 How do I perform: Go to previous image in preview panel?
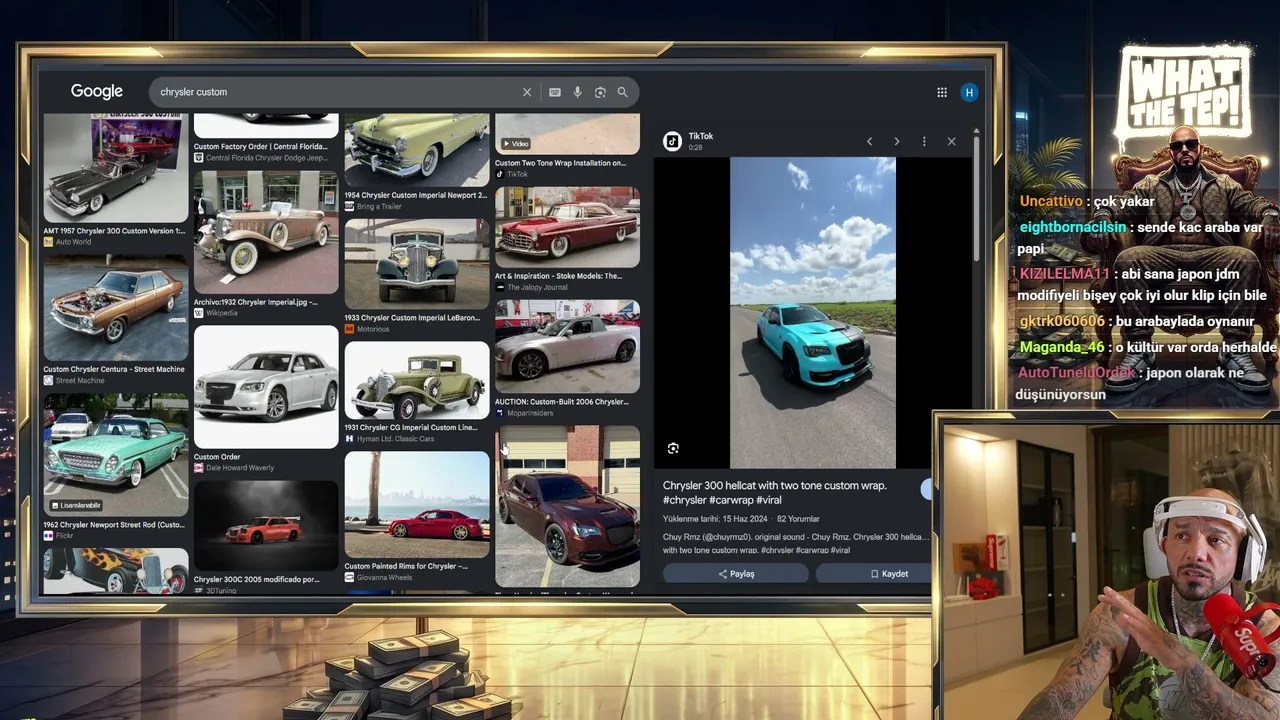click(x=869, y=141)
